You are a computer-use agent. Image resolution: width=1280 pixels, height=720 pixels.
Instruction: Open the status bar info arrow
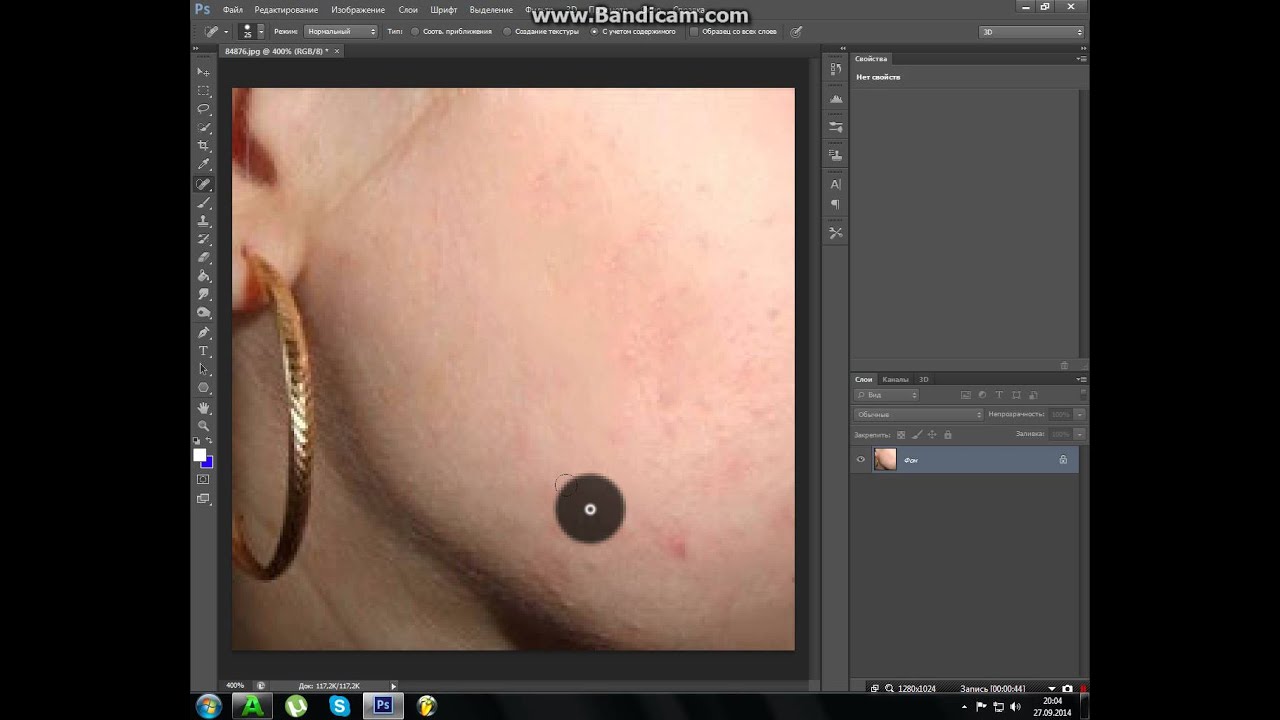[x=394, y=686]
